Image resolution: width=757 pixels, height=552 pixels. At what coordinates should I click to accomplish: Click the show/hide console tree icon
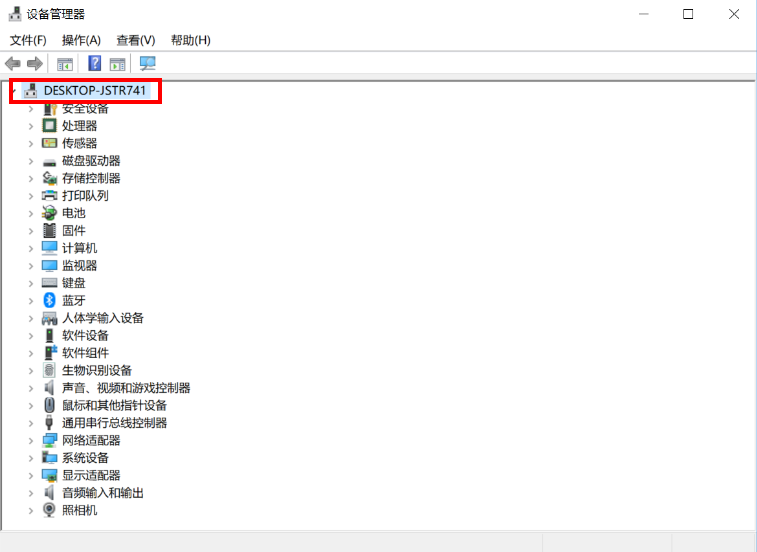pyautogui.click(x=65, y=64)
